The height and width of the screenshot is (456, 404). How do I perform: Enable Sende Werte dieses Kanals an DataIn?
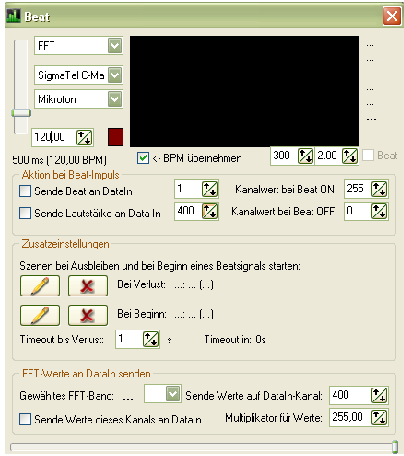(25, 419)
